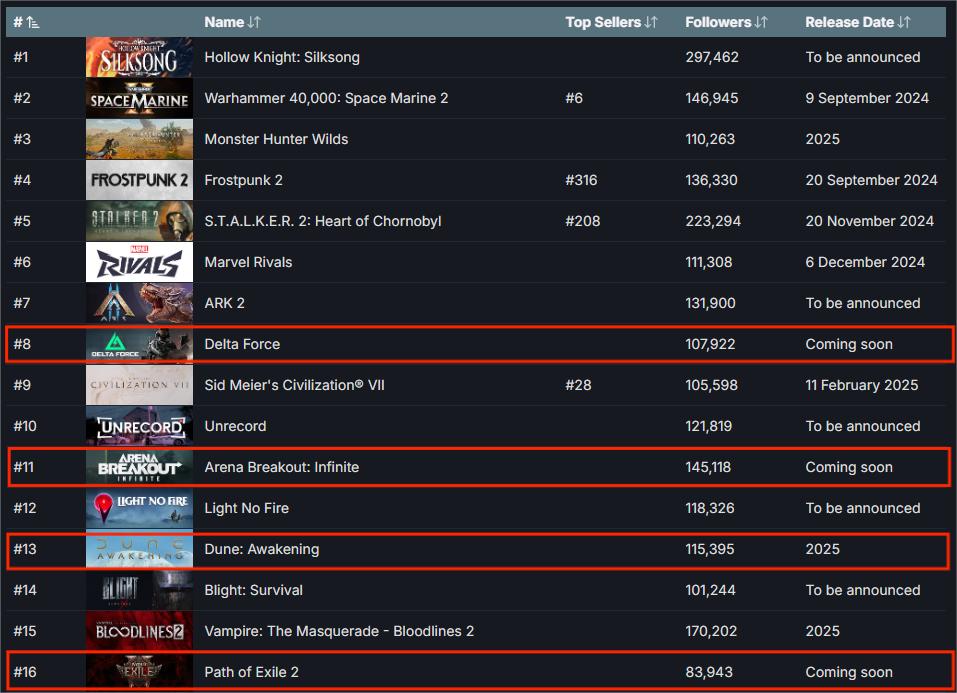Open the Blight: Survival thumbnail
The height and width of the screenshot is (693, 957).
(139, 590)
